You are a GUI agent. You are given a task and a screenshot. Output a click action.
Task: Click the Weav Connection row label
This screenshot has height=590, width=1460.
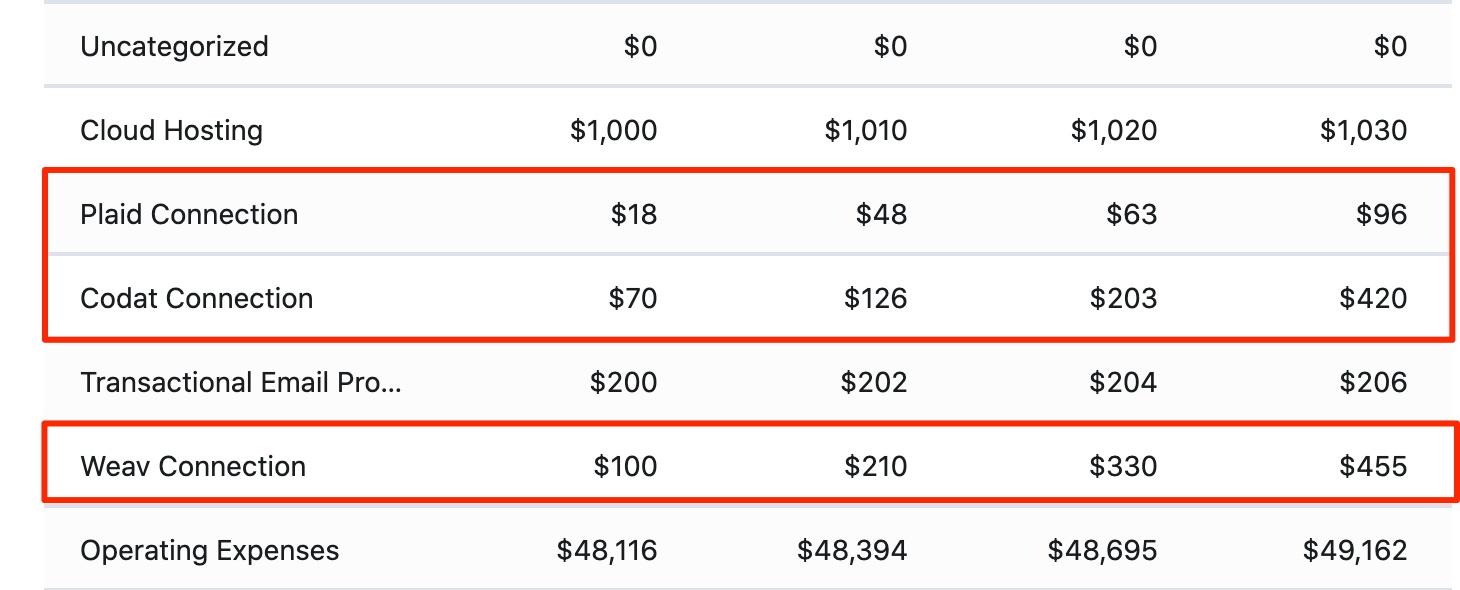click(193, 467)
